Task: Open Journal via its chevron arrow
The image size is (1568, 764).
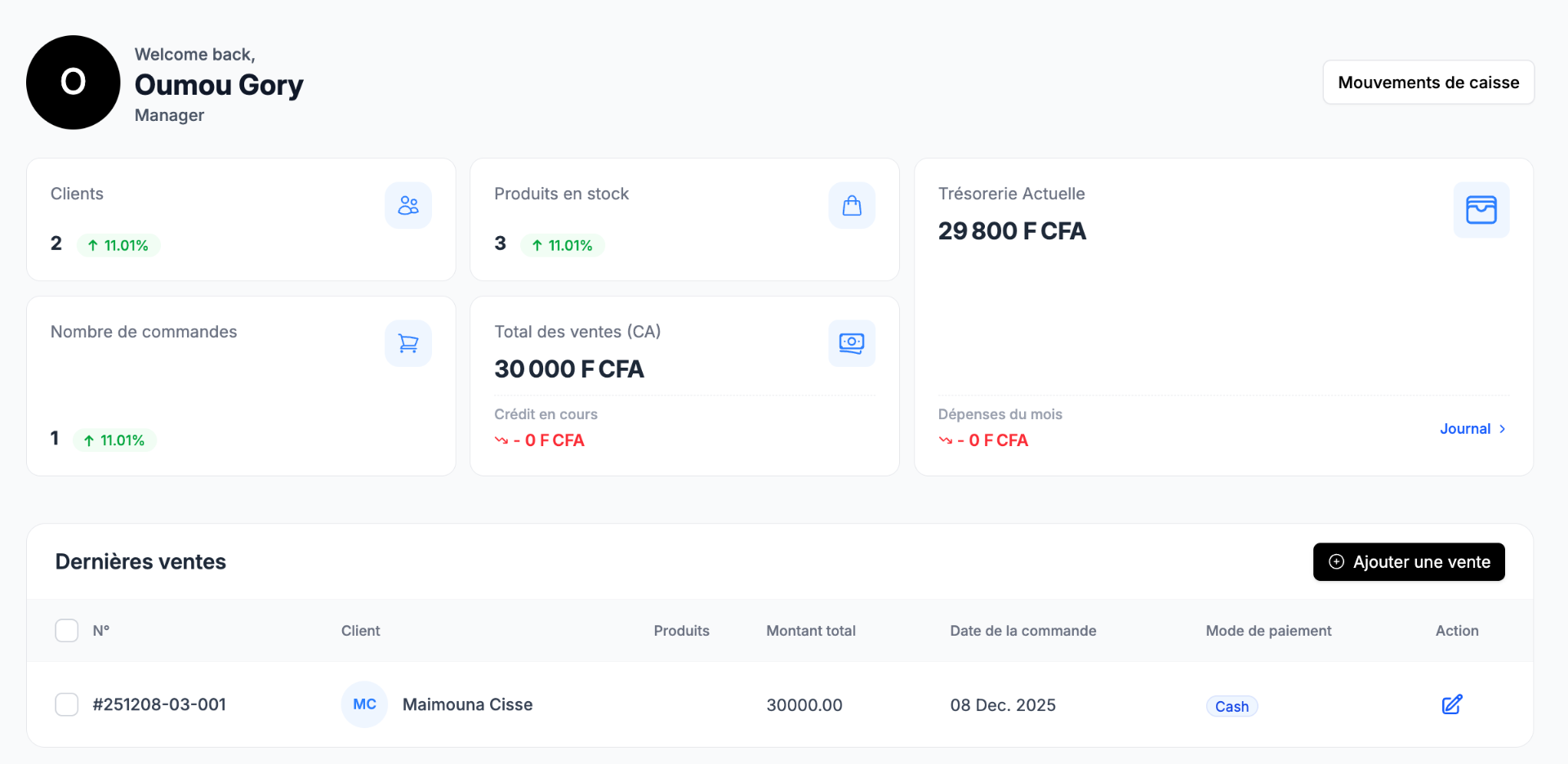Action: (1502, 429)
